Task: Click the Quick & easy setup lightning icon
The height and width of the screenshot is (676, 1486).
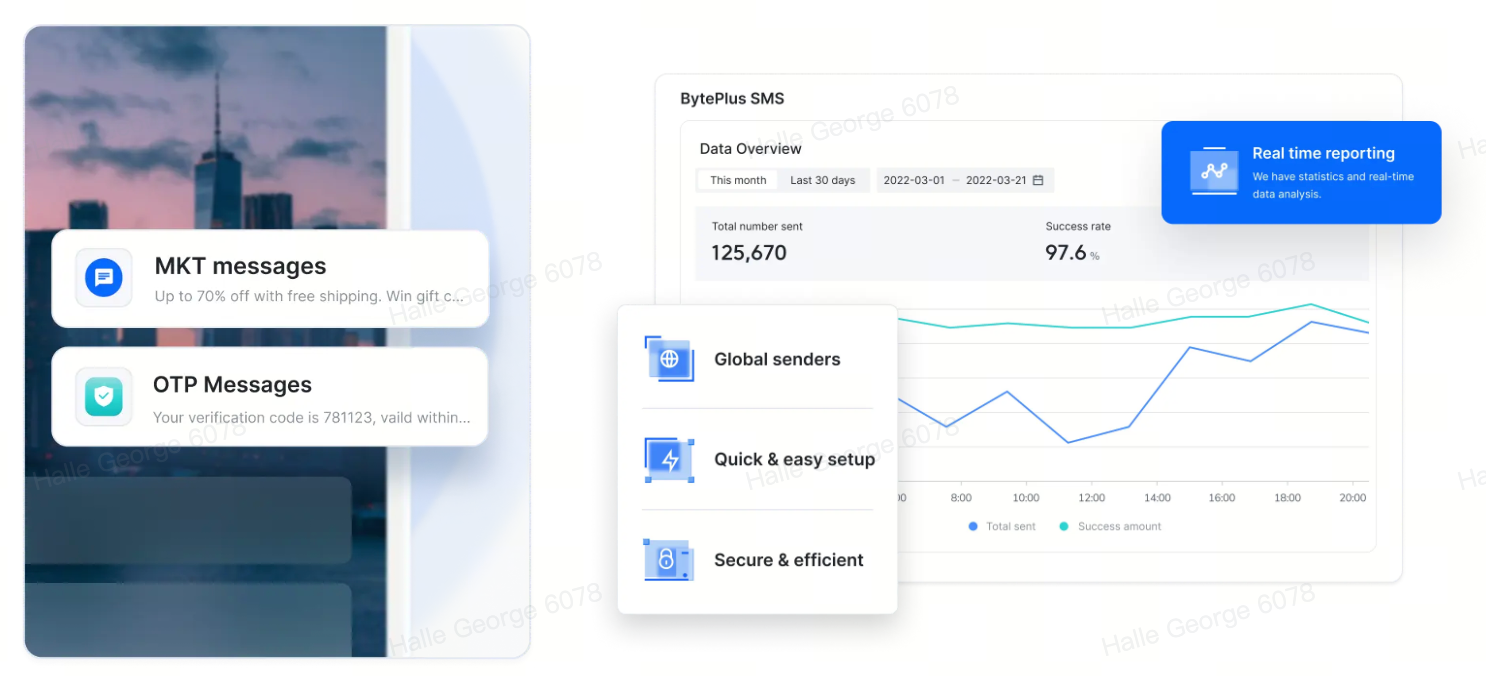Action: (x=669, y=459)
